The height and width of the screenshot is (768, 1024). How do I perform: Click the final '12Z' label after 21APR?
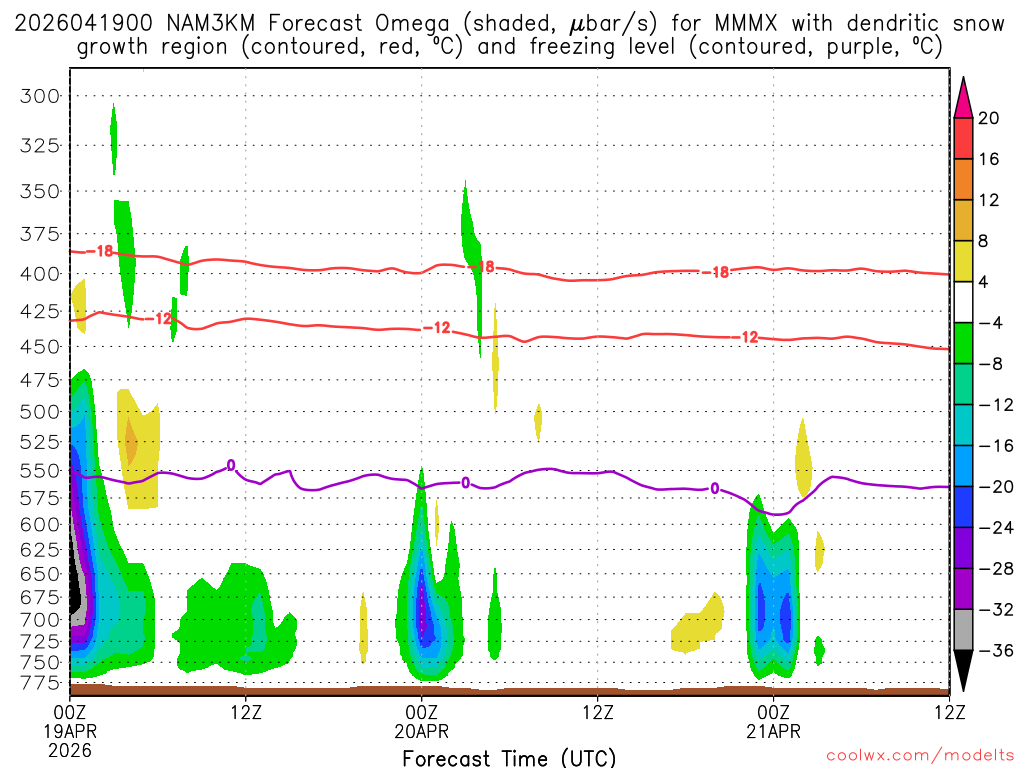(x=950, y=712)
